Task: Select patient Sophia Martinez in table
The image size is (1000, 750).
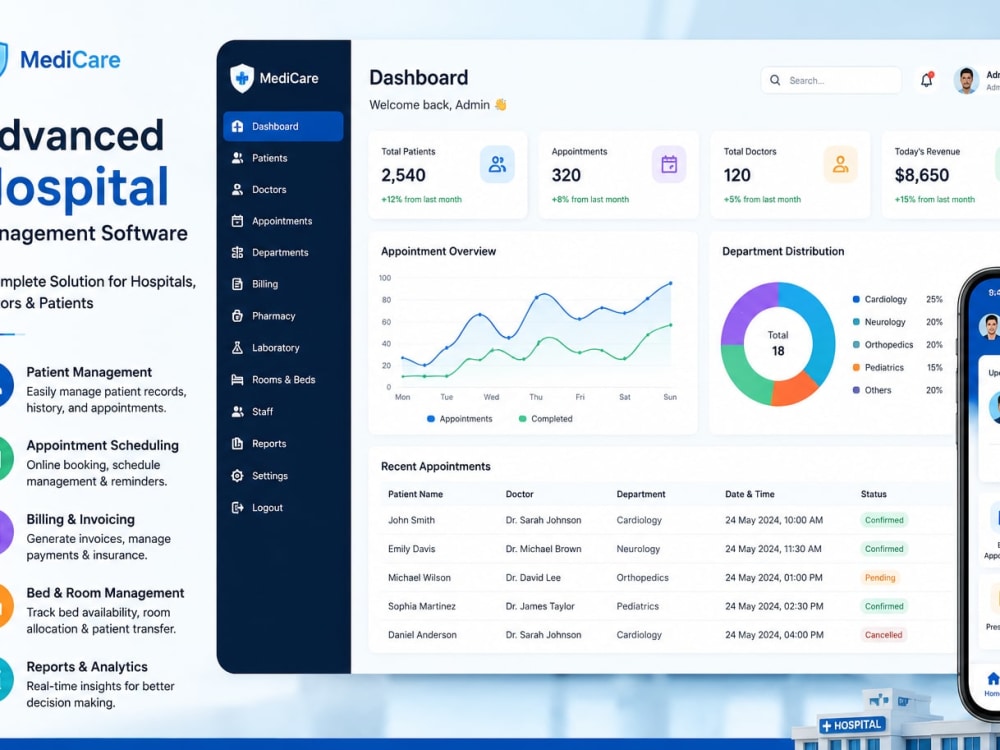Action: (422, 607)
